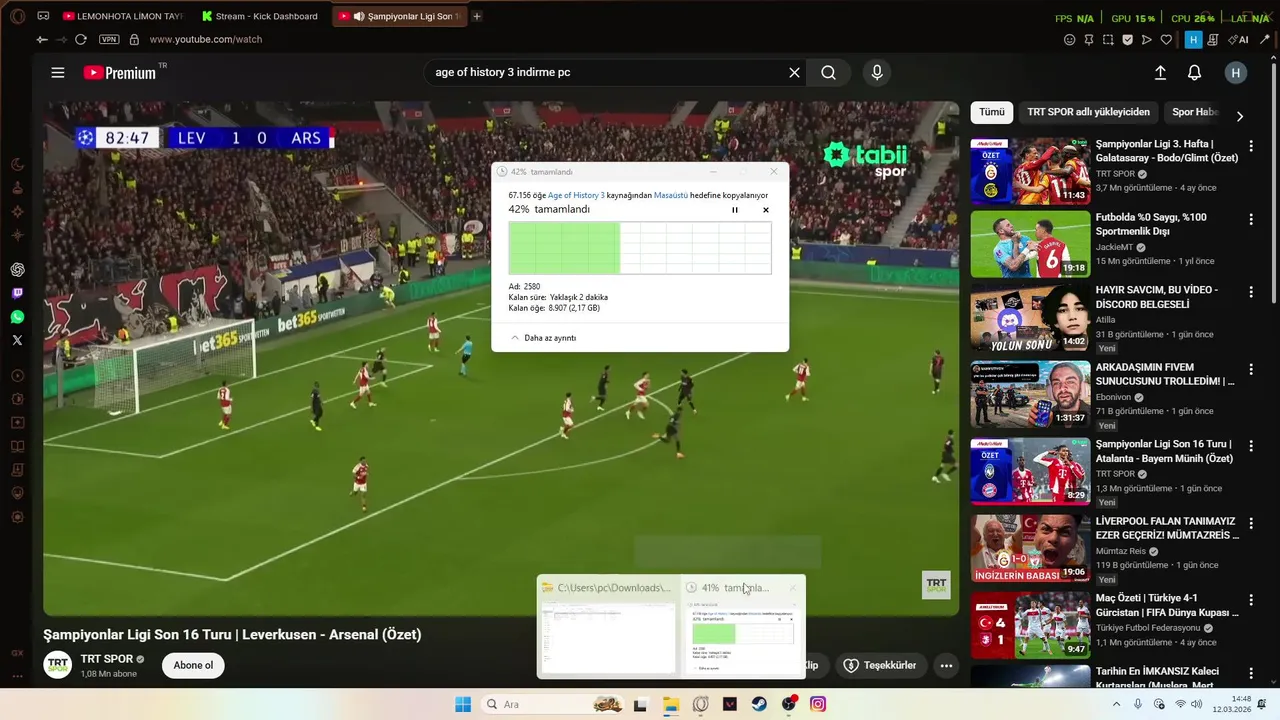Open the YouTube create/upload icon
Image resolution: width=1280 pixels, height=720 pixels.
click(1160, 73)
